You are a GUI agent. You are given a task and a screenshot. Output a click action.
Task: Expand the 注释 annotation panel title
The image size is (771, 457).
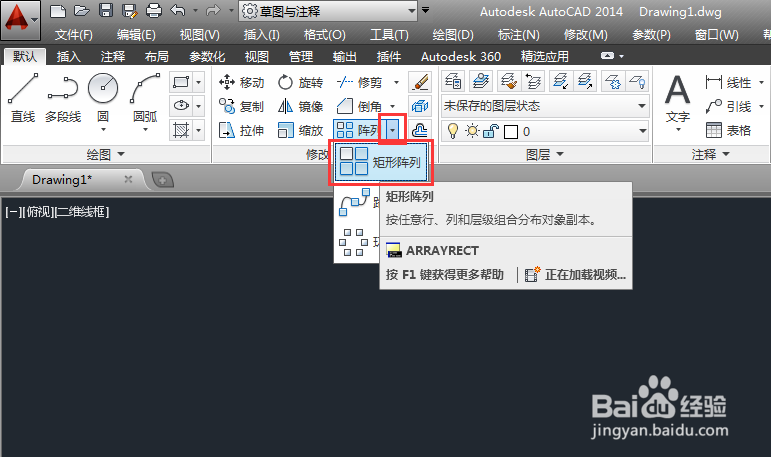711,154
